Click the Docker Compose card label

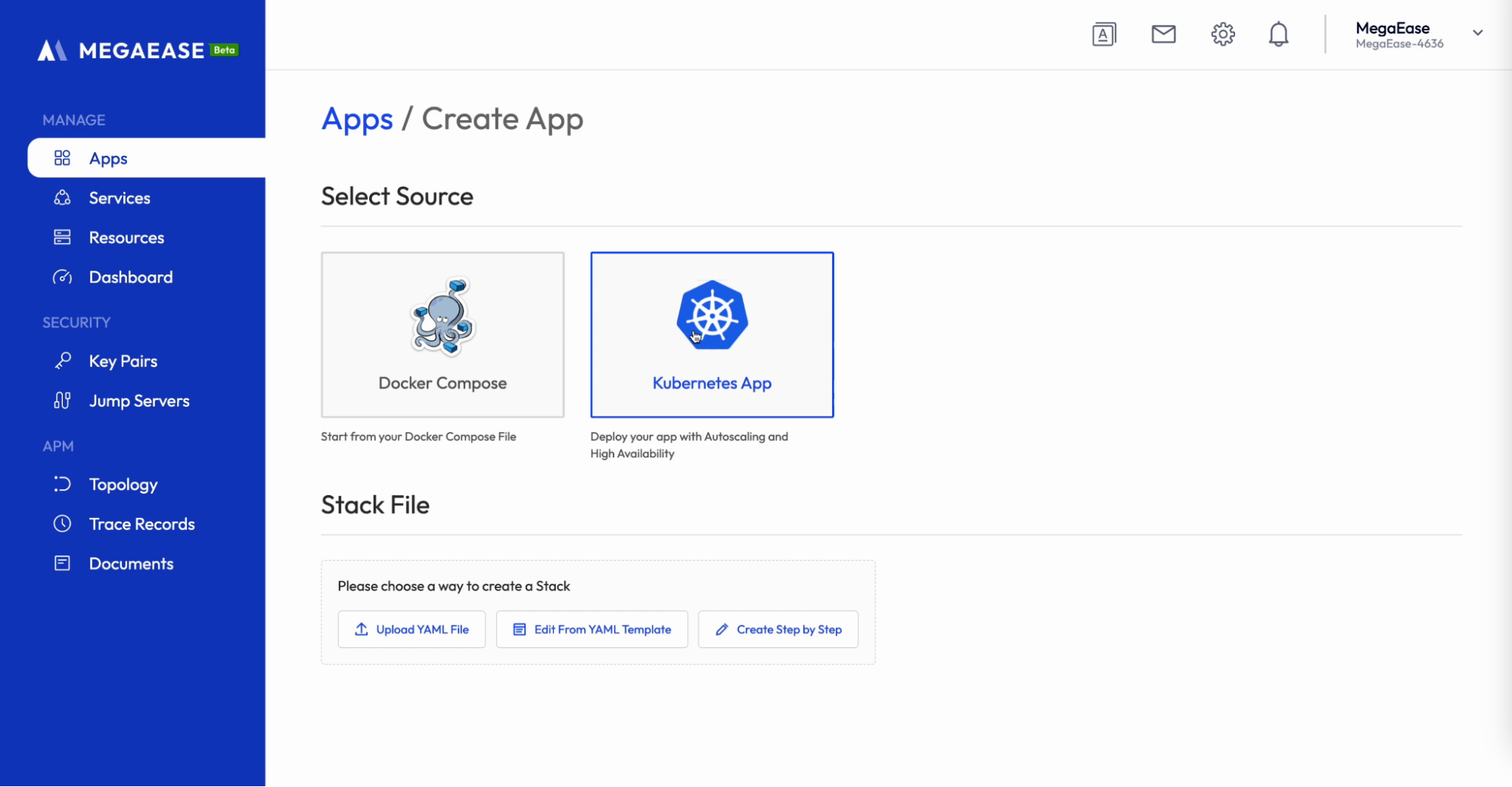pos(442,383)
